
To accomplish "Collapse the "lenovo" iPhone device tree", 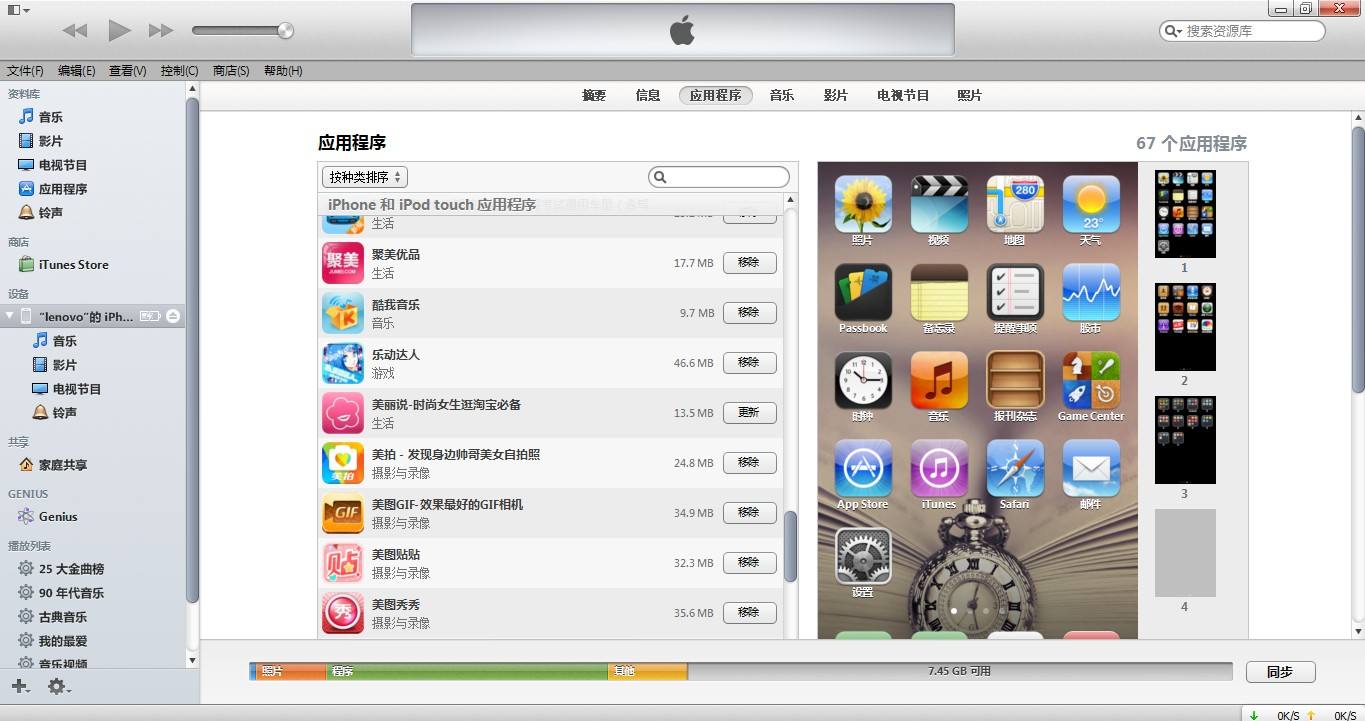I will (x=10, y=316).
